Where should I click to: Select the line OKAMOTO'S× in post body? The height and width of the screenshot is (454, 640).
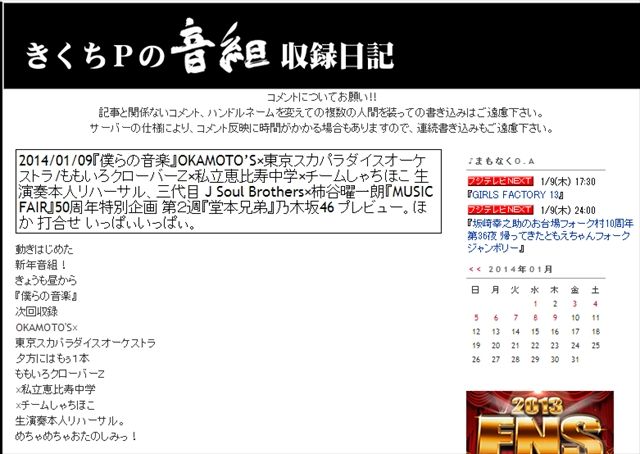46,327
